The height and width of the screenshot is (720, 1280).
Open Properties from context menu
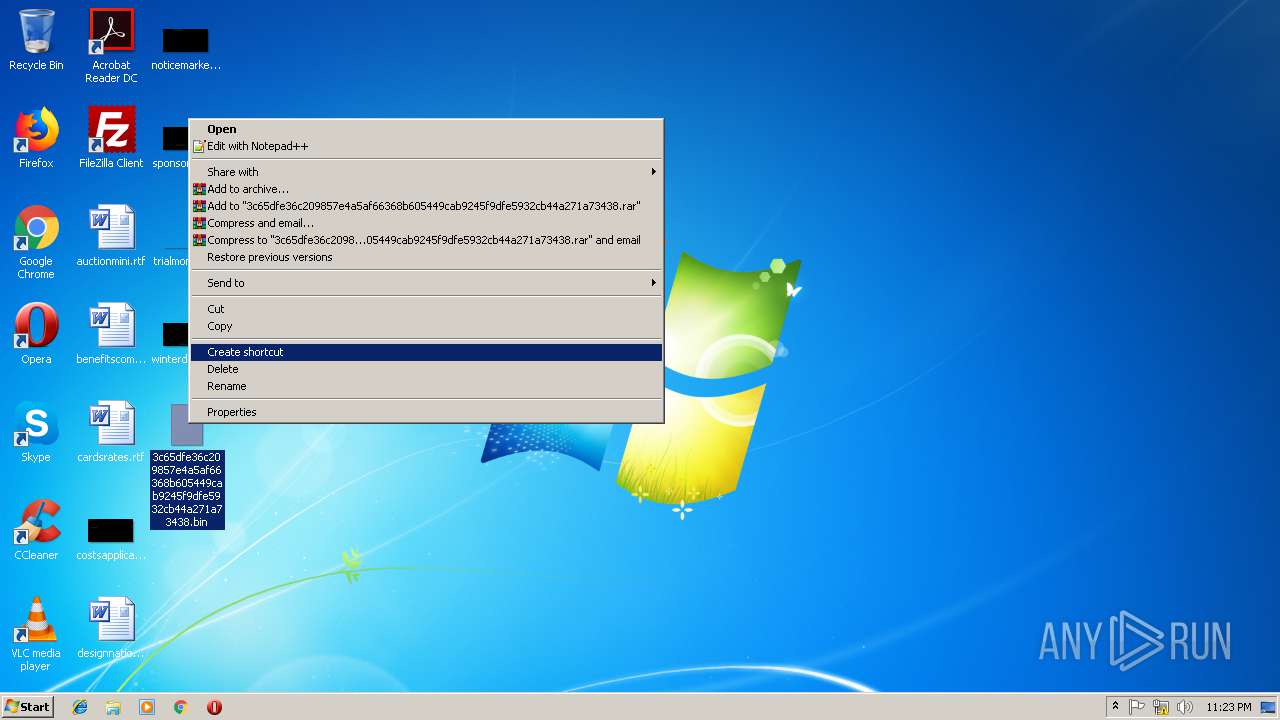[426, 412]
